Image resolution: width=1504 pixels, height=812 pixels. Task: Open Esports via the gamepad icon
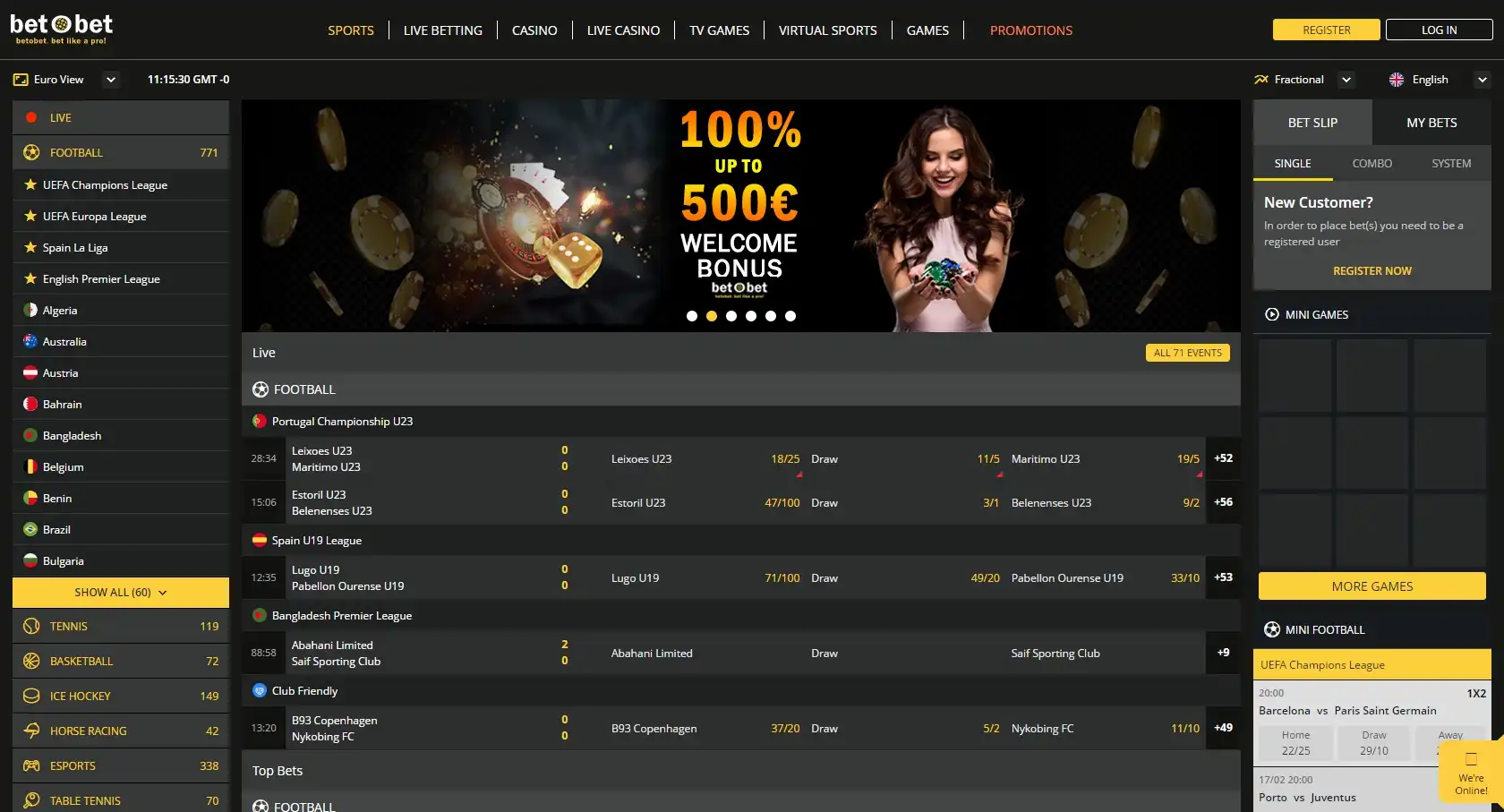click(31, 765)
